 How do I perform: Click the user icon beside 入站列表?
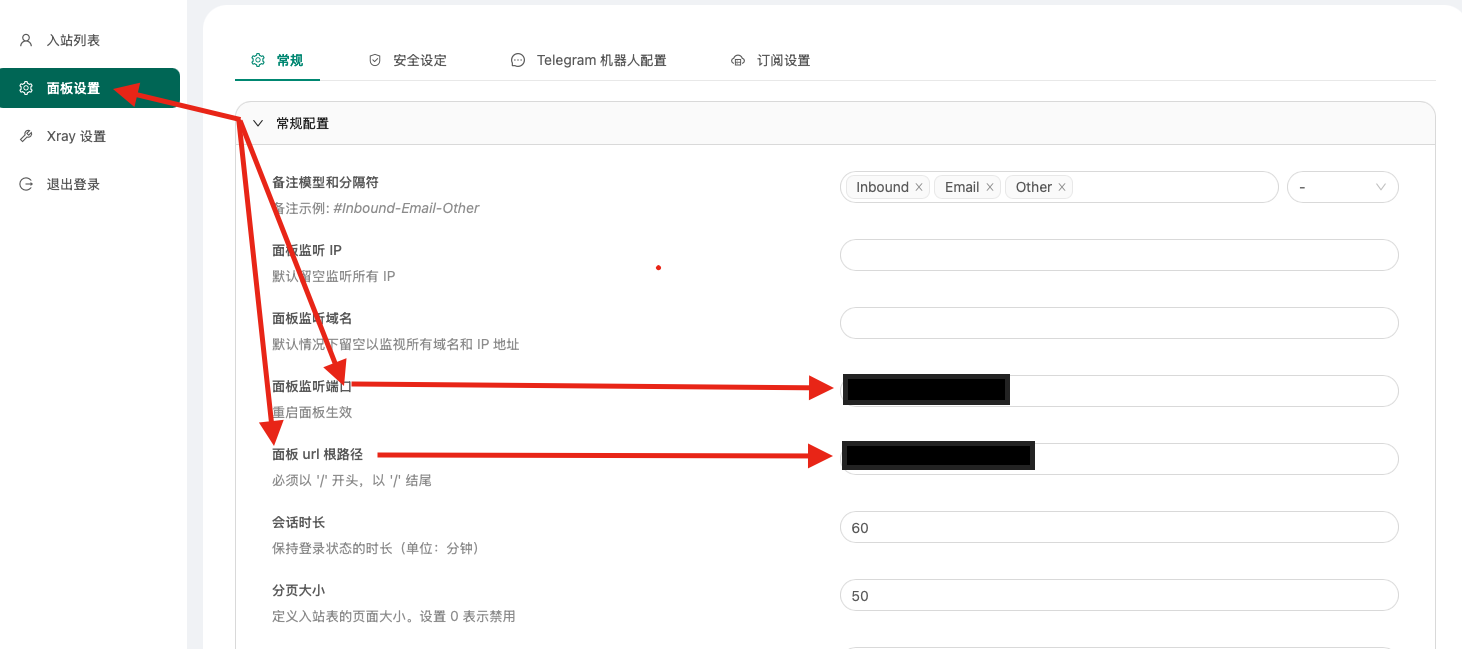(x=26, y=40)
